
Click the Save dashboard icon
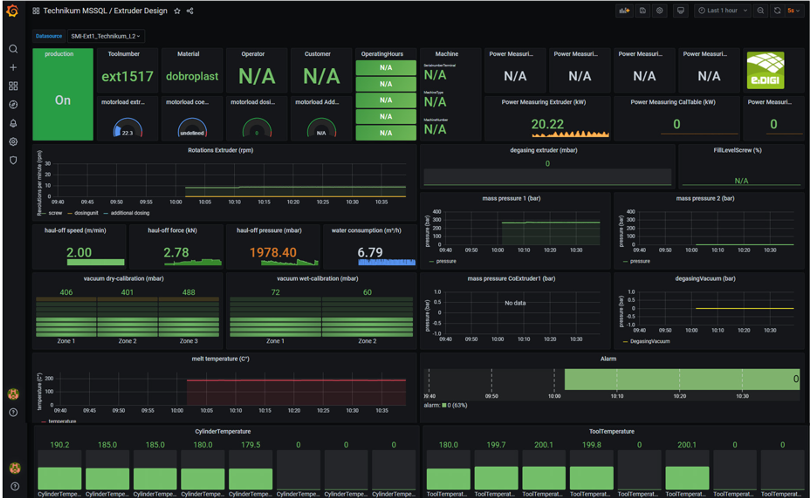click(642, 11)
